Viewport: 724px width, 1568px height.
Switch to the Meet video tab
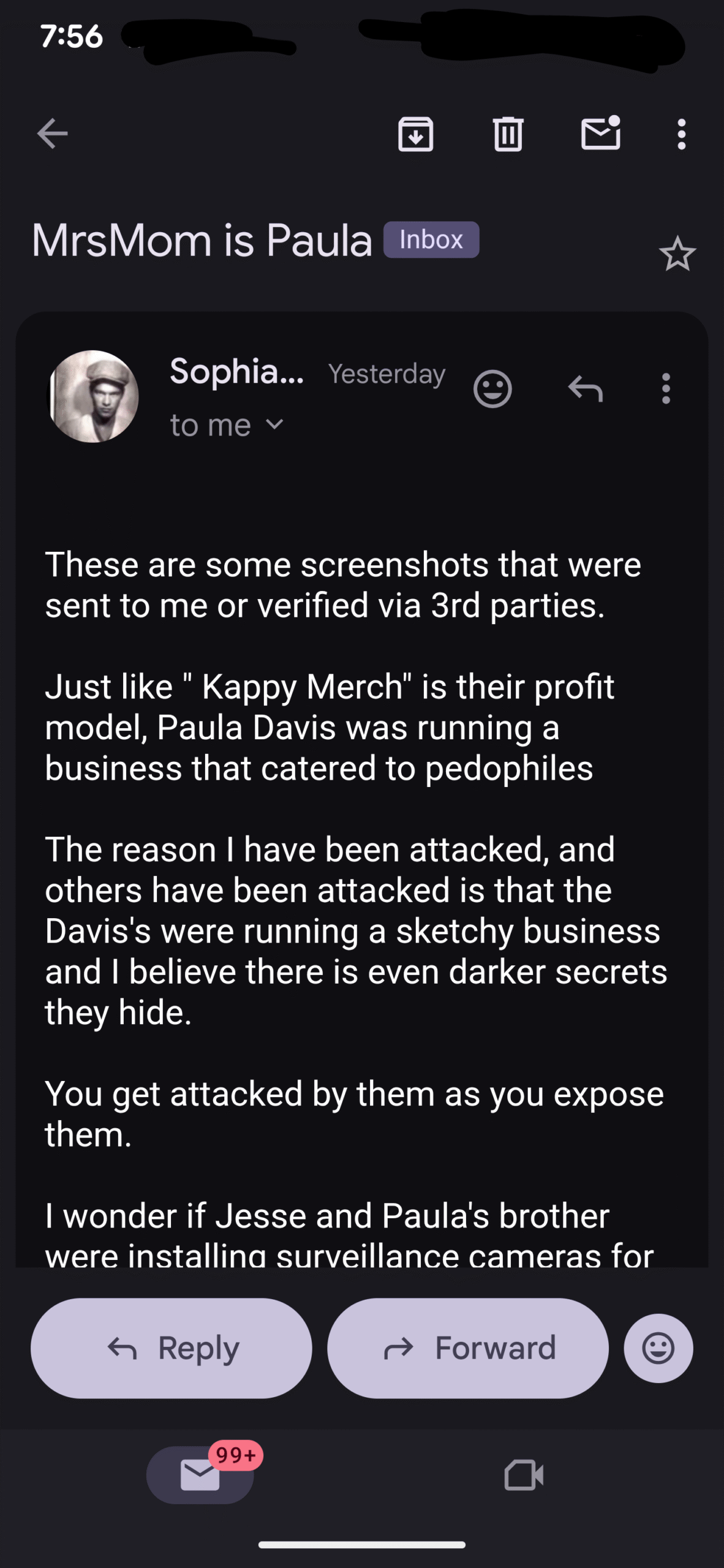(x=524, y=1475)
